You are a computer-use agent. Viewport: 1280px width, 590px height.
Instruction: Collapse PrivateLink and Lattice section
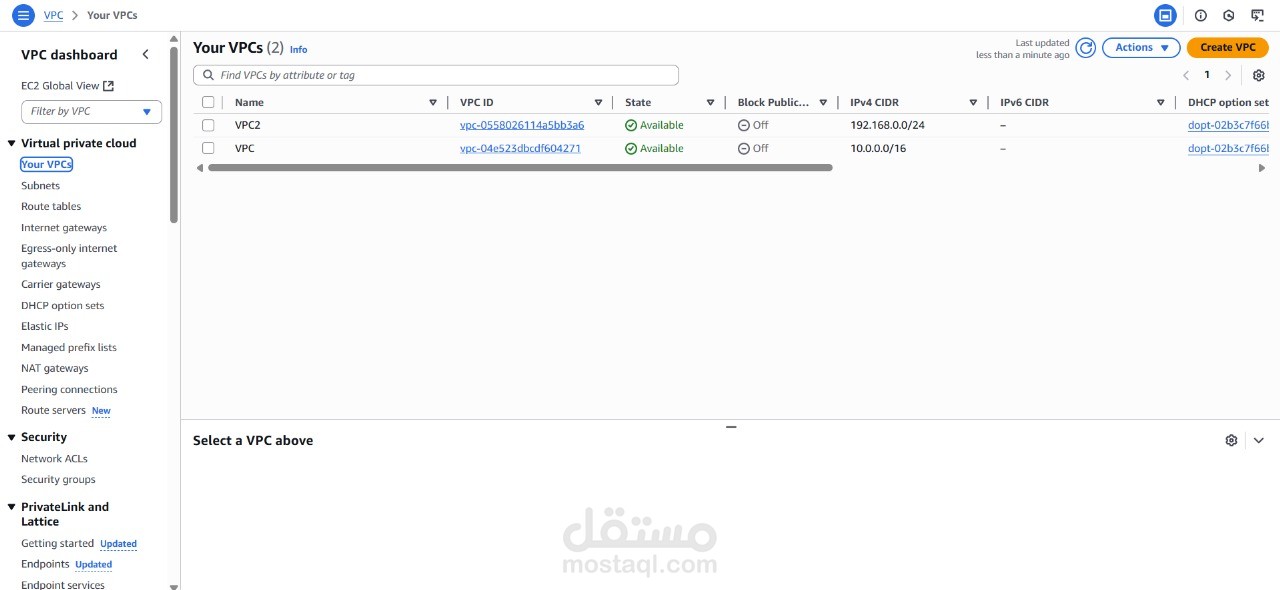(x=11, y=507)
